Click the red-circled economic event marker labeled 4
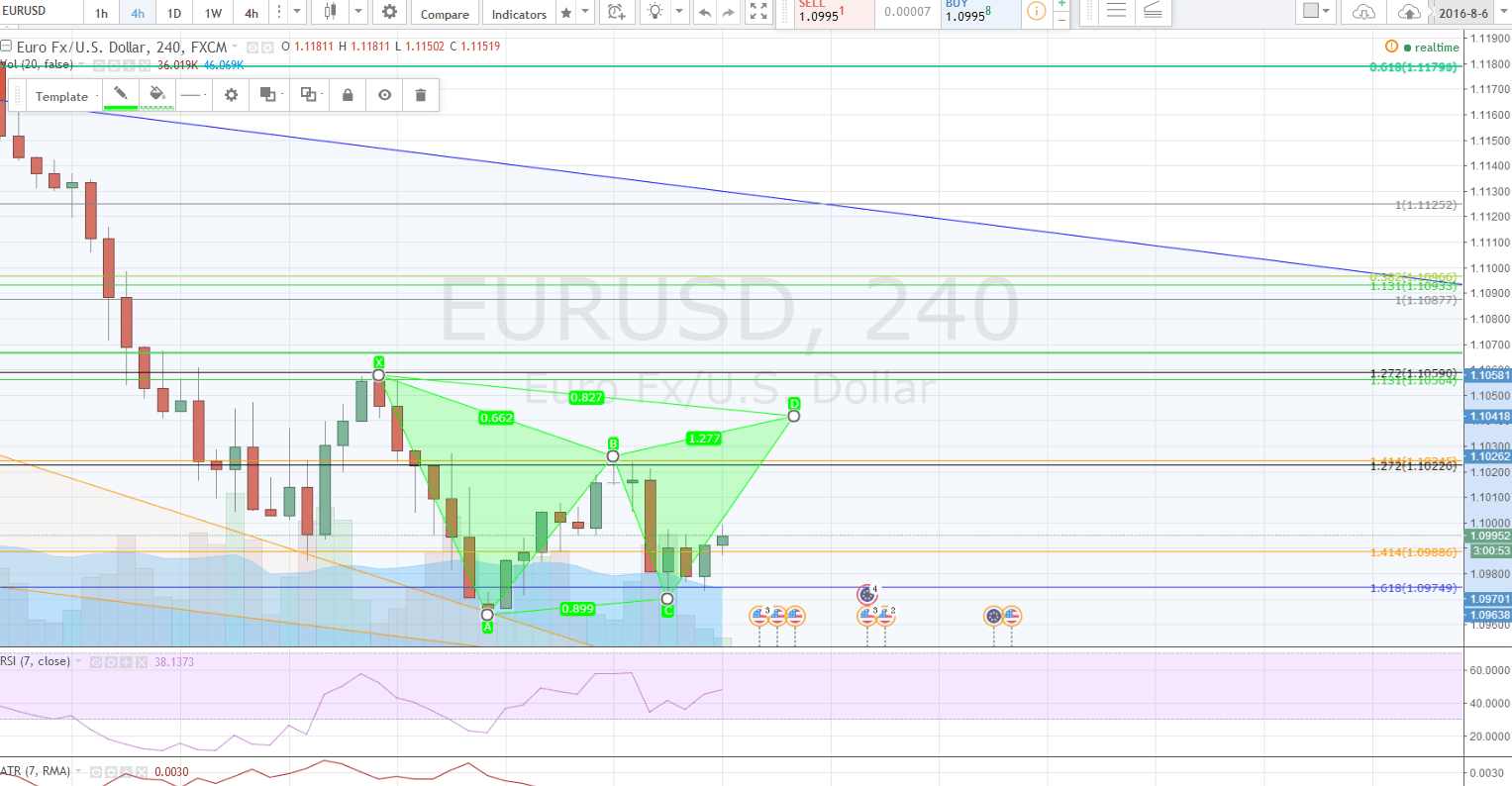This screenshot has width=1512, height=786. 866,594
